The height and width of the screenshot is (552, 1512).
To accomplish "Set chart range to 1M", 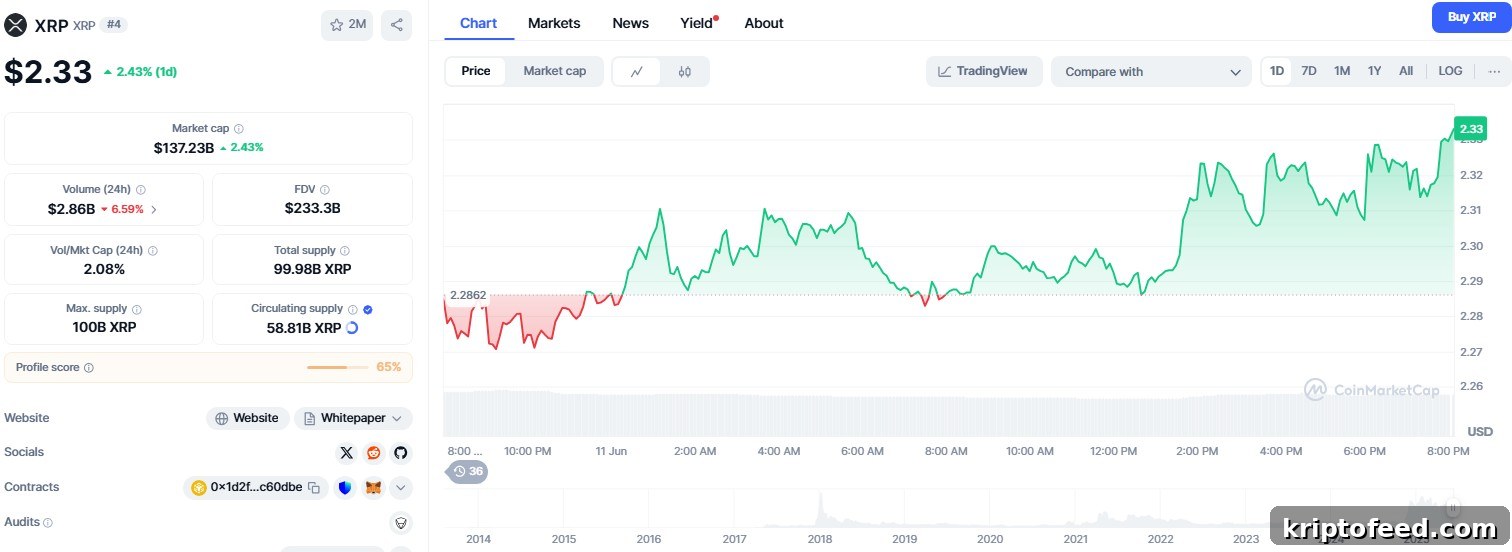I will pos(1342,71).
